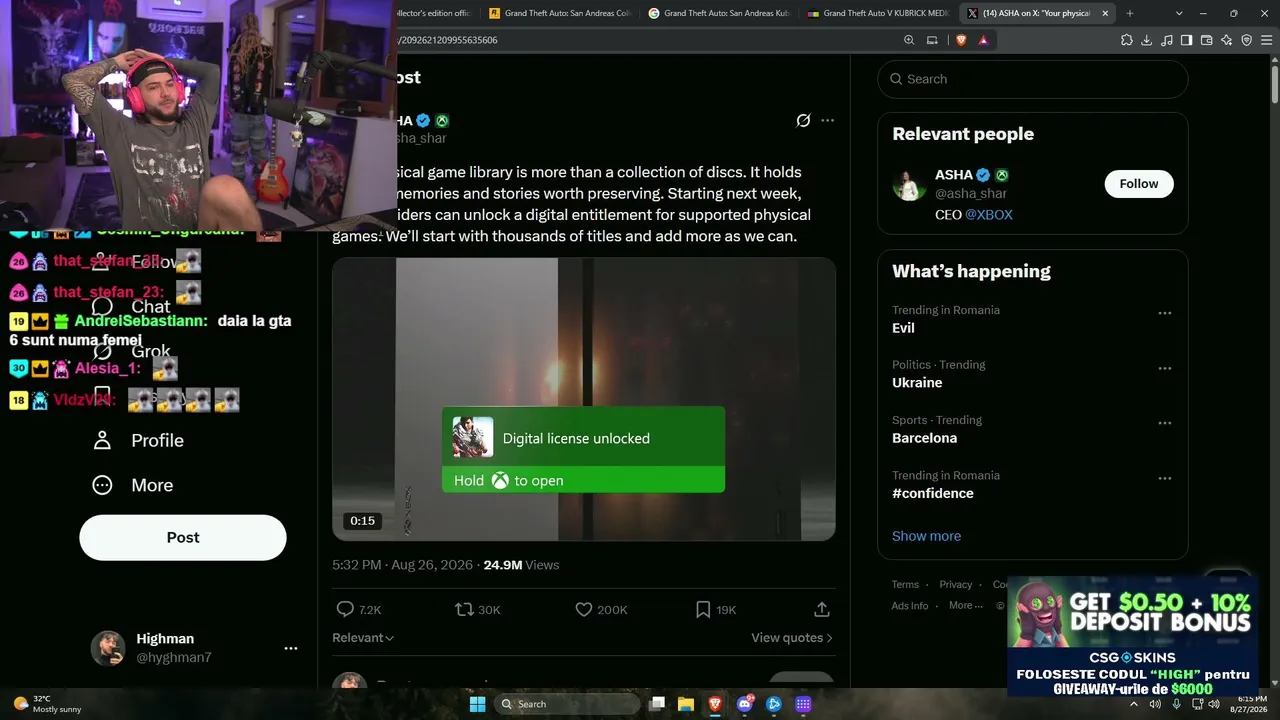This screenshot has height=720, width=1280.
Task: Like the post with the heart icon
Action: (x=584, y=609)
